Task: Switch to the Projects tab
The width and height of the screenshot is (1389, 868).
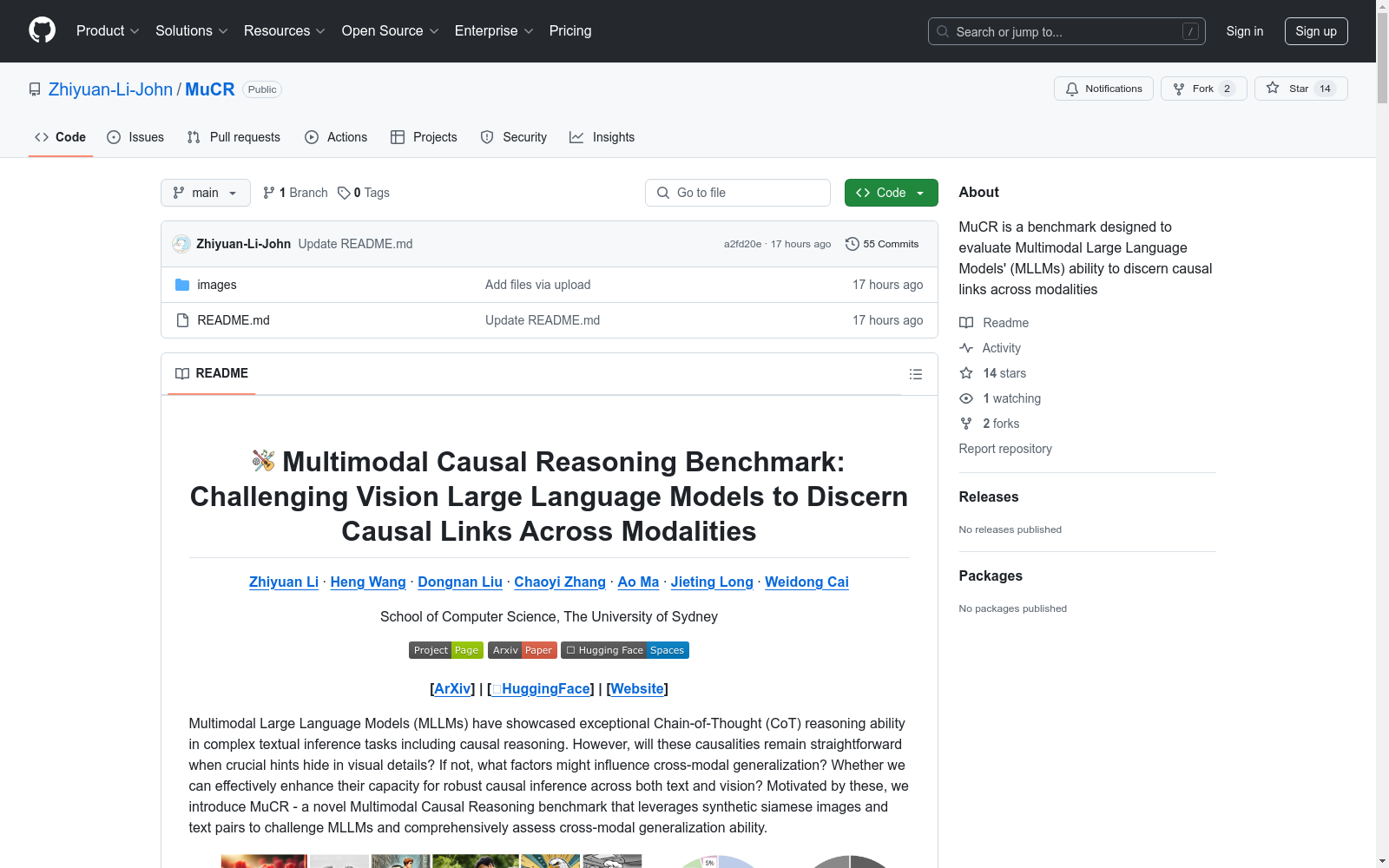Action: pos(424,137)
